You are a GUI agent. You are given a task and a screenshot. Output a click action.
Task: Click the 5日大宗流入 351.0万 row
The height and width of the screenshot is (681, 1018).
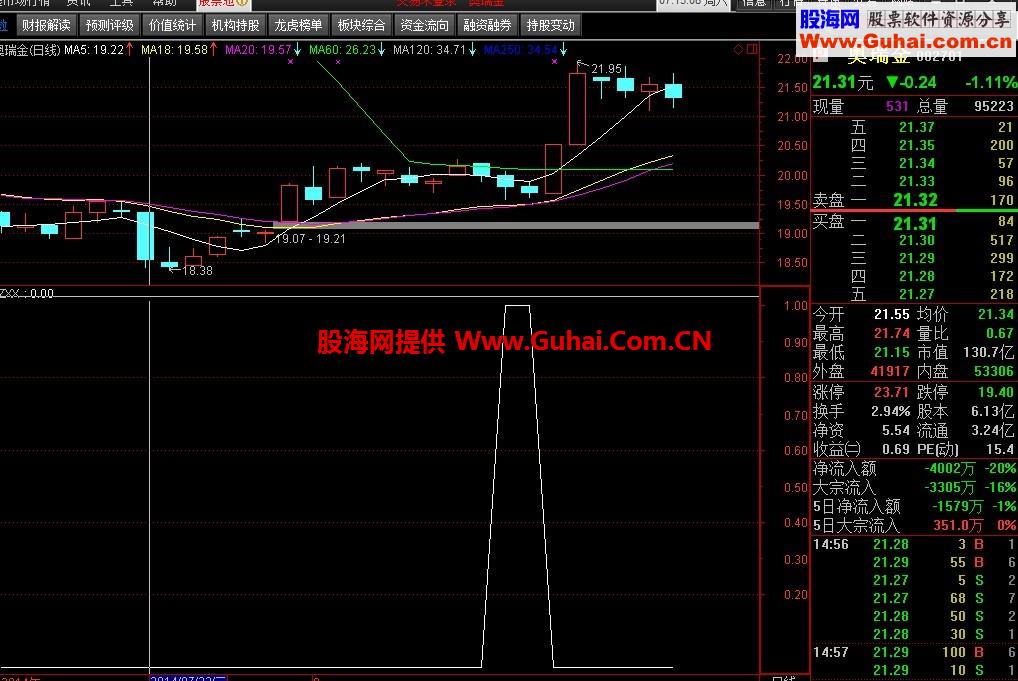[x=914, y=525]
